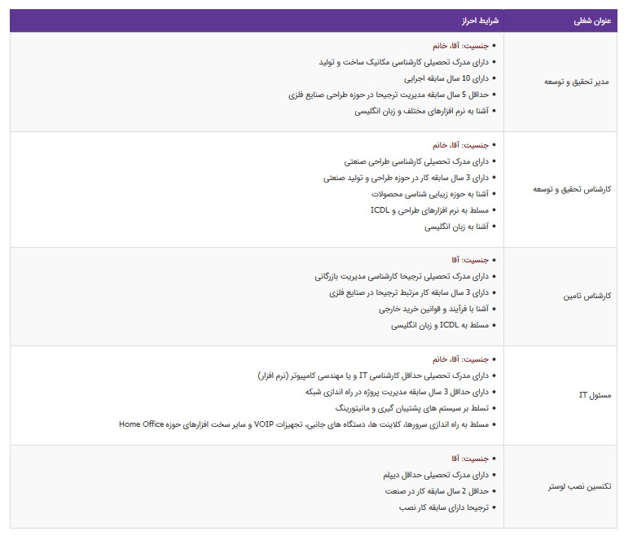634x557 pixels.
Task: Click 'ترجیحا دارای سابقه کار نصب'
Action: pos(444,508)
